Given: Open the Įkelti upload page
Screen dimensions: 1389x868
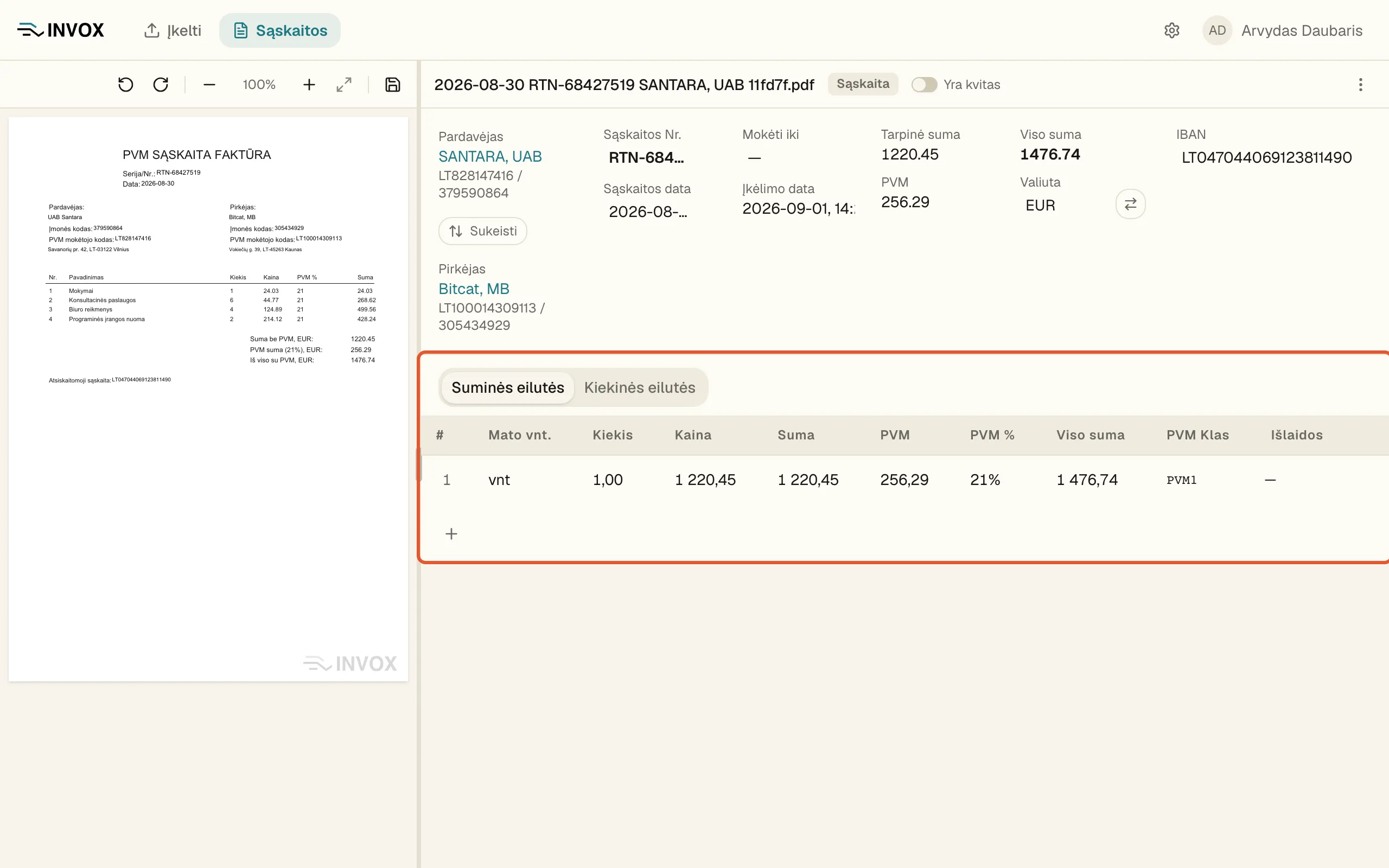Looking at the screenshot, I should 172,30.
